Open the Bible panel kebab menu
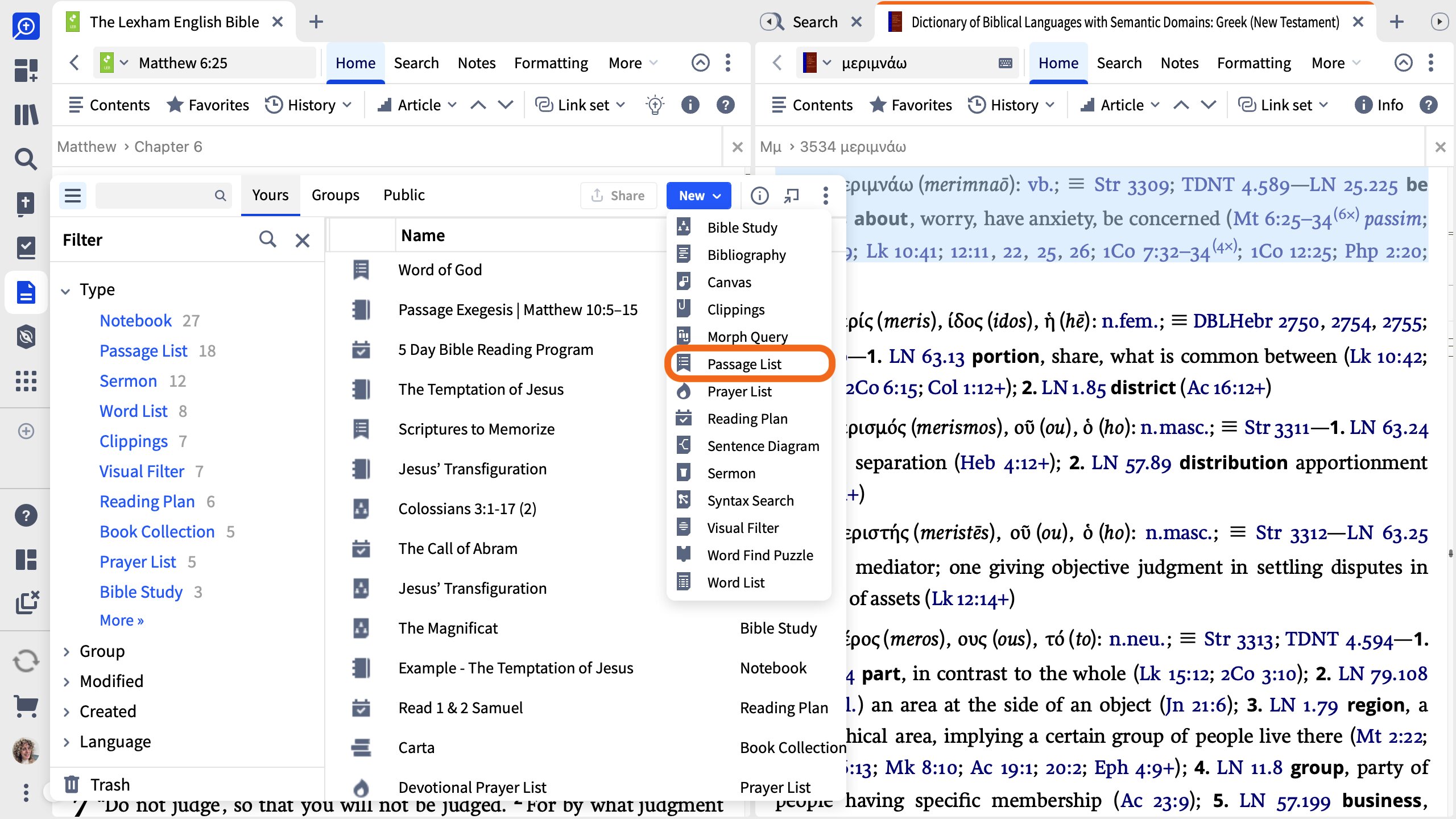1456x819 pixels. click(727, 63)
